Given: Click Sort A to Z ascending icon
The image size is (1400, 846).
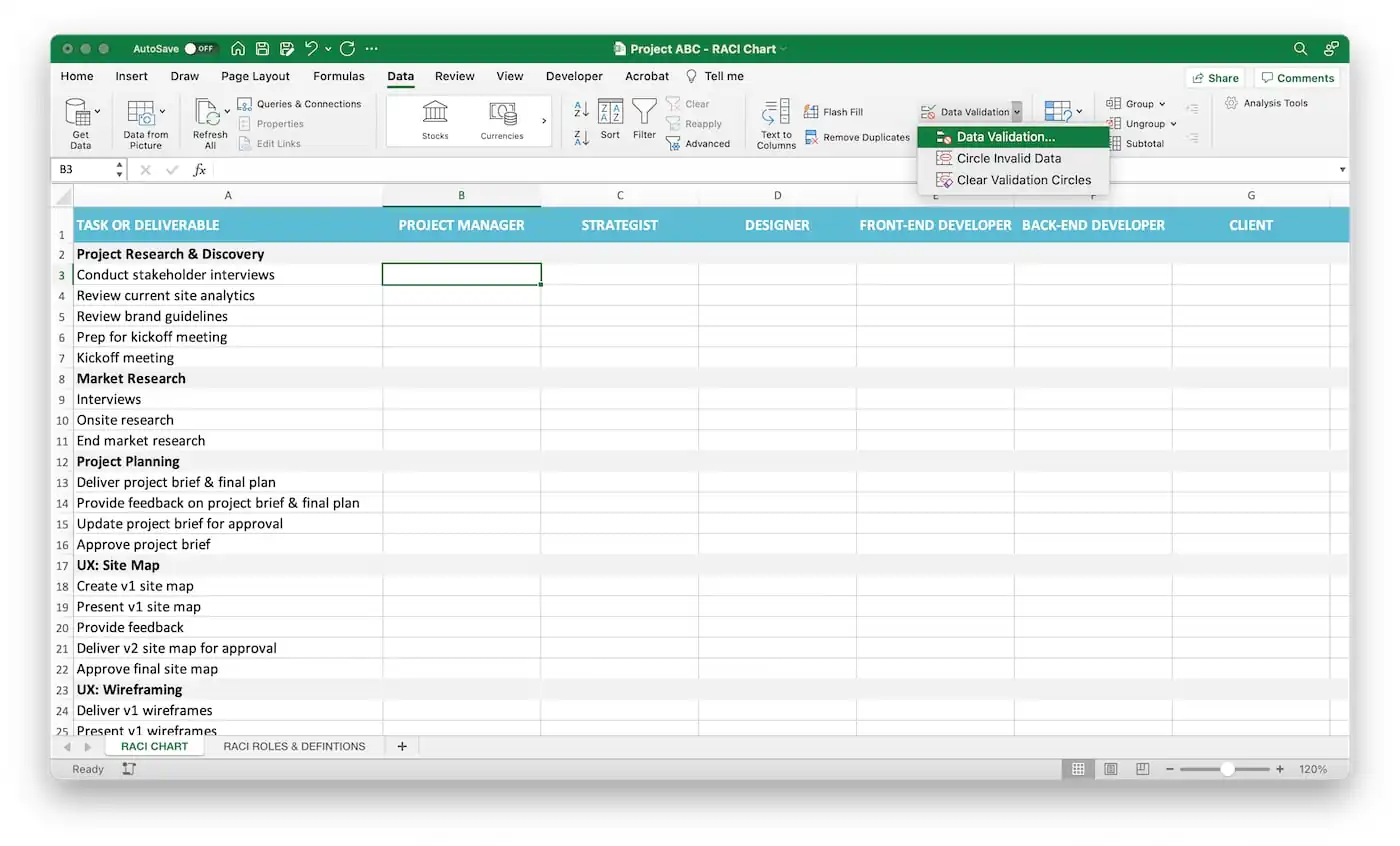Looking at the screenshot, I should tap(582, 110).
